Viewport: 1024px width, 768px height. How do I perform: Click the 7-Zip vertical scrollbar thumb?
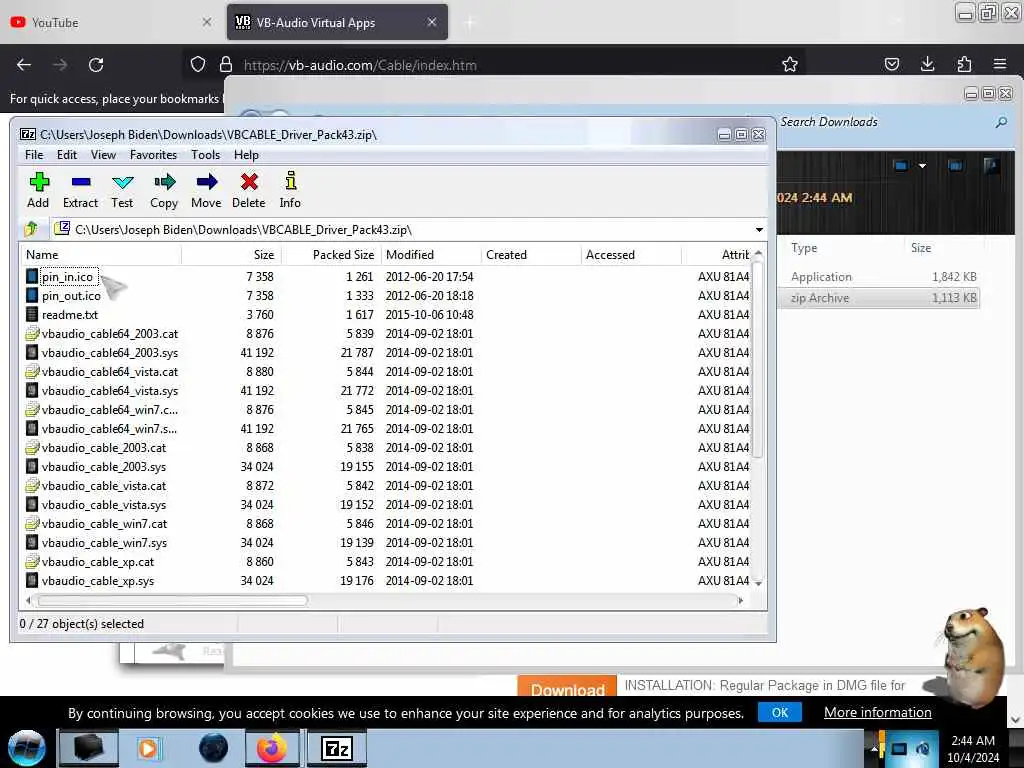(758, 359)
